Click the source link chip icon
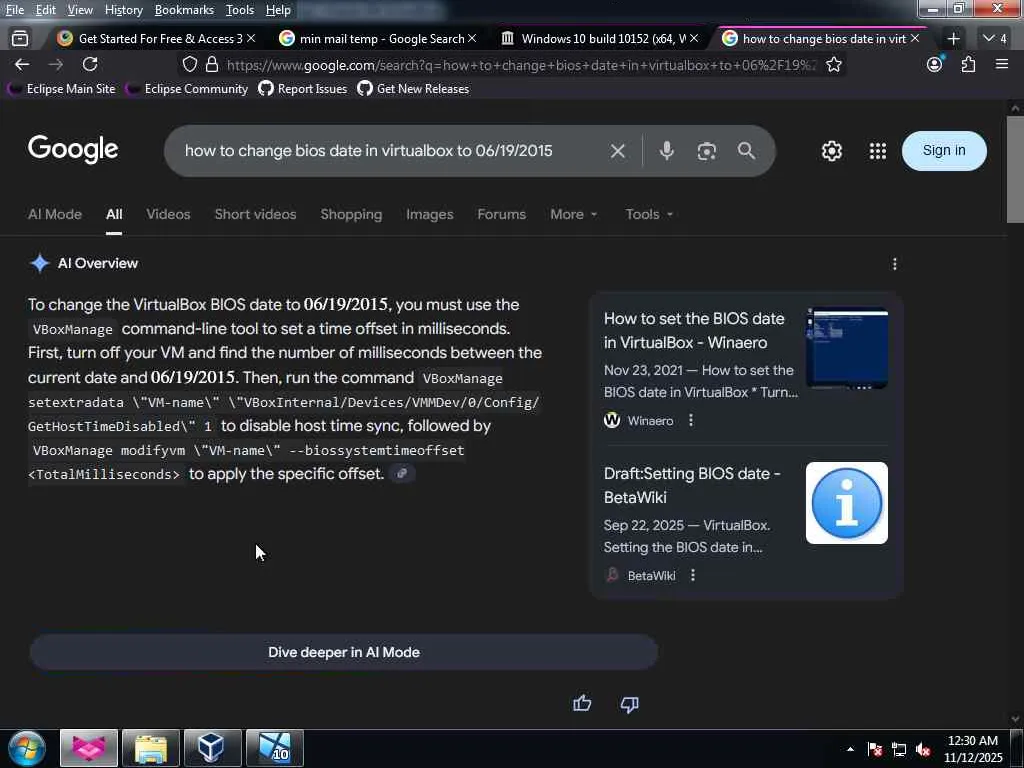1024x768 pixels. point(402,473)
